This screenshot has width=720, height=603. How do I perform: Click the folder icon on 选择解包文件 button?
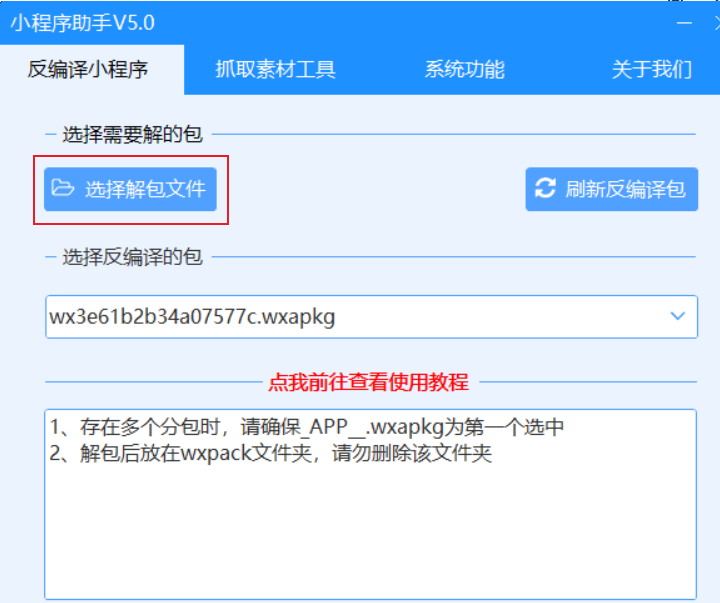[x=62, y=188]
